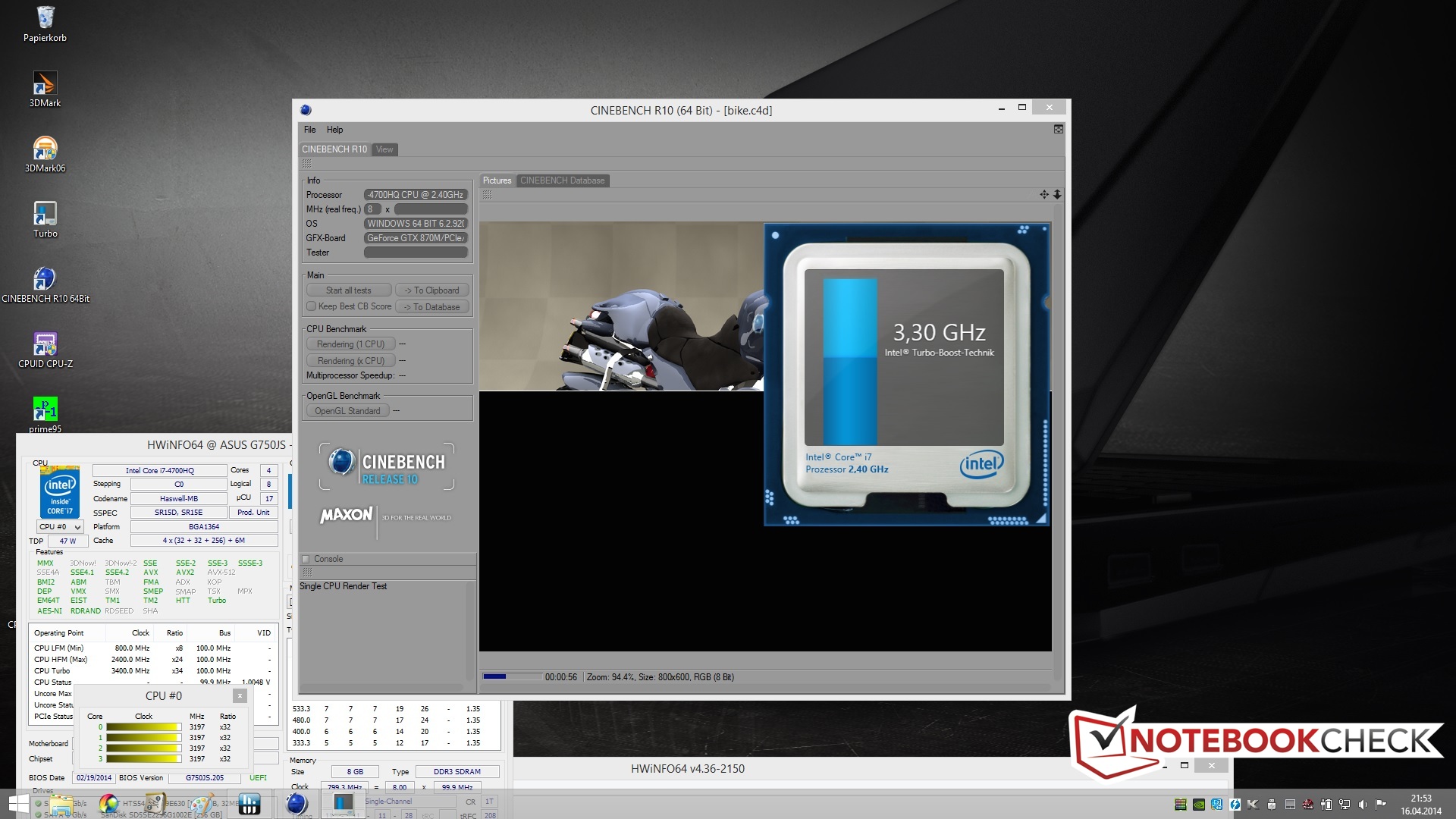Open the File menu in CINEBENCH
The image size is (1456, 819).
tap(310, 130)
